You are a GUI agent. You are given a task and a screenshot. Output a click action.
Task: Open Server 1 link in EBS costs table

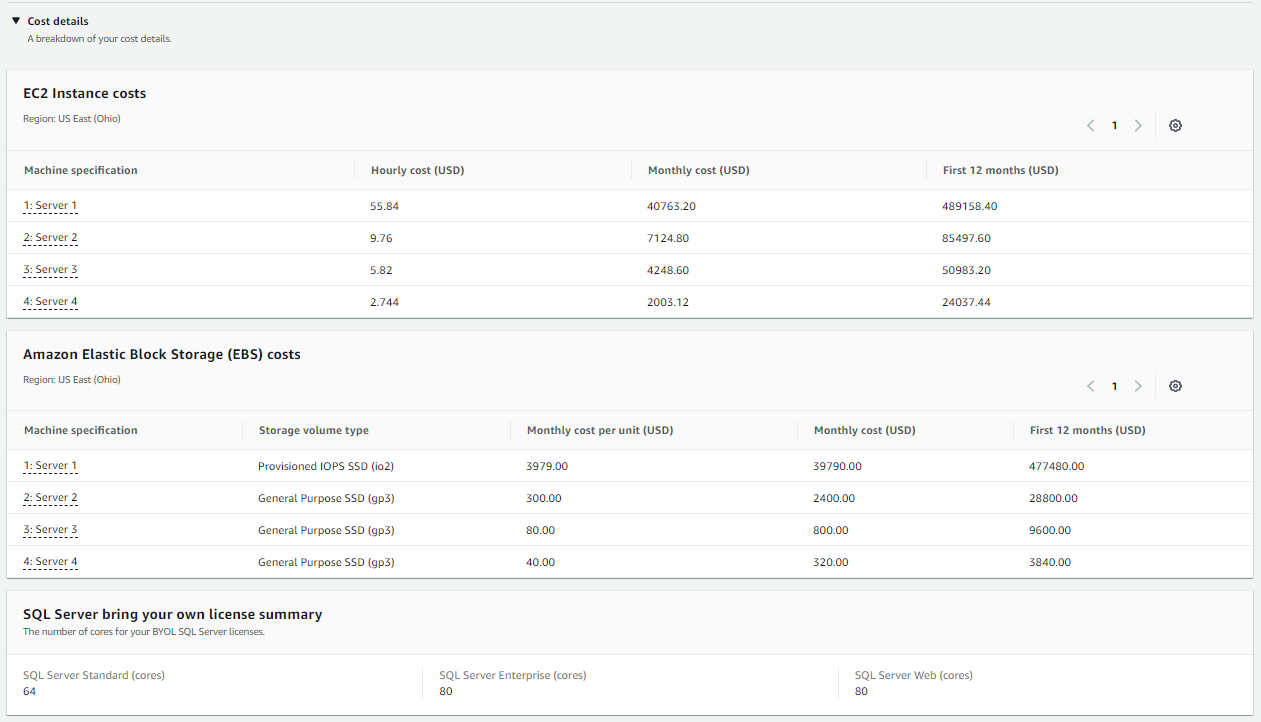tap(50, 466)
